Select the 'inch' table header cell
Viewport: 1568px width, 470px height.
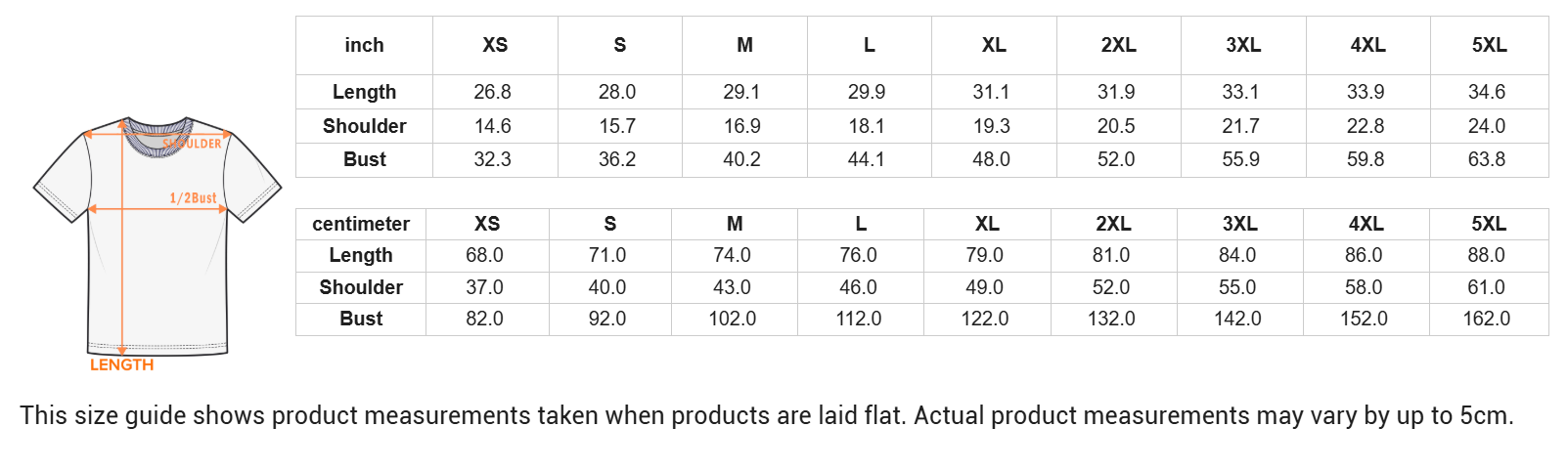[x=364, y=45]
